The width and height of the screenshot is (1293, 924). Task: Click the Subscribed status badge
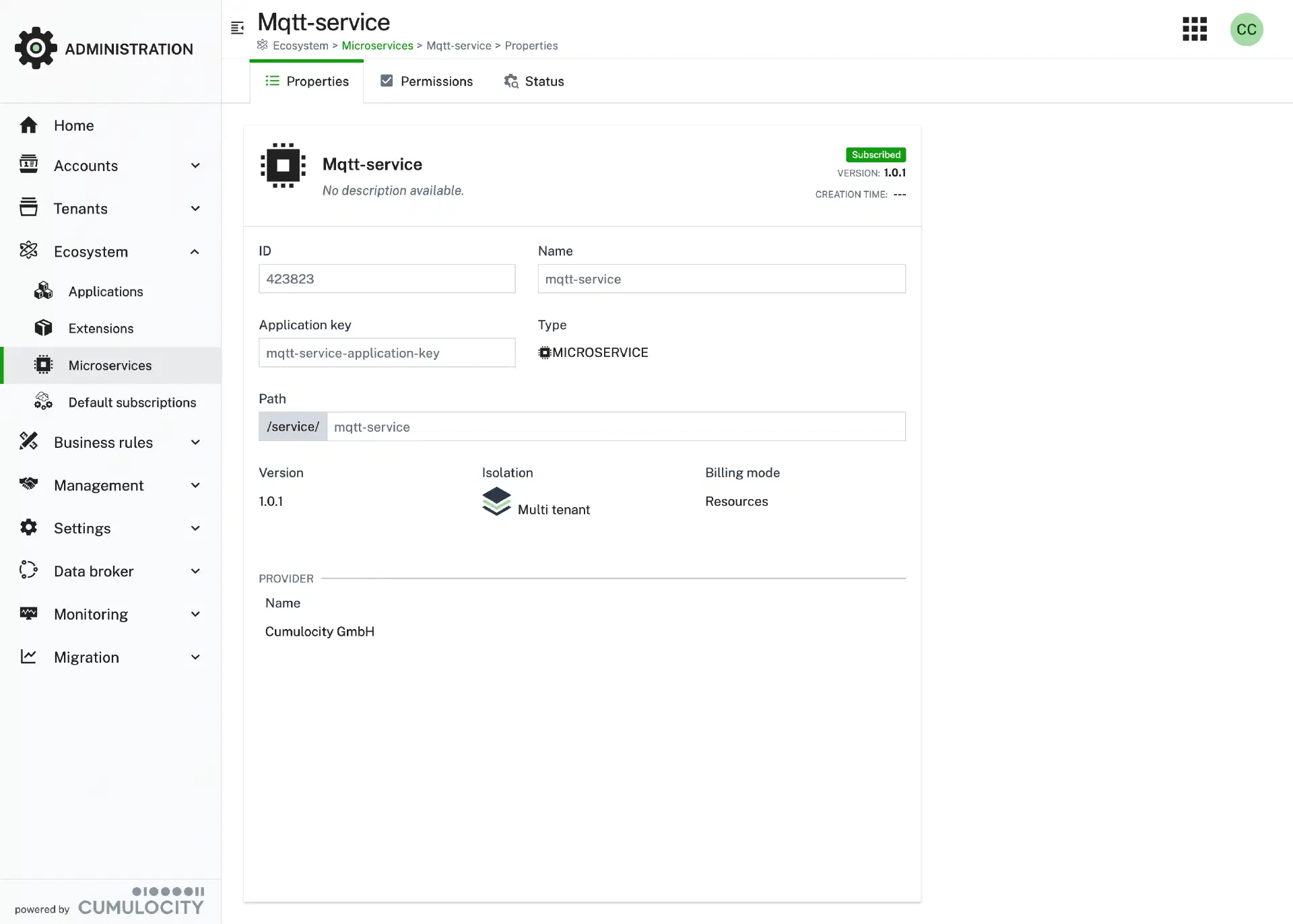click(875, 155)
